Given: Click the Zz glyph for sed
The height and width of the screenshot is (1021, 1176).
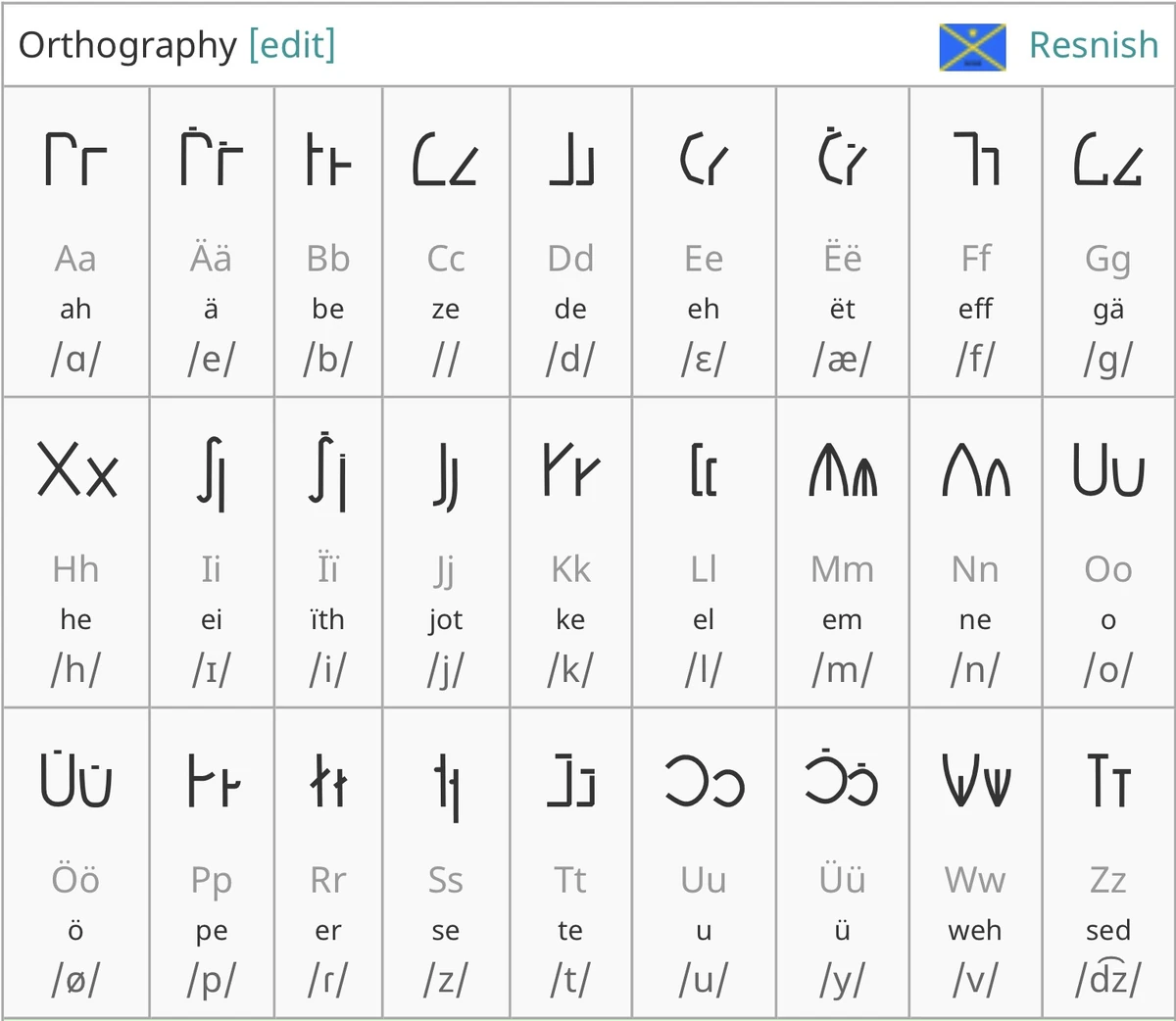Looking at the screenshot, I should click(x=1108, y=781).
